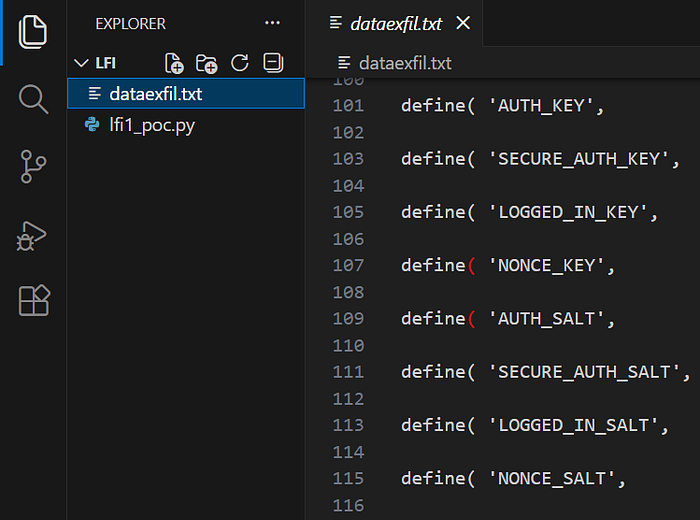
Task: Open the Run and Debug view
Action: tap(31, 236)
